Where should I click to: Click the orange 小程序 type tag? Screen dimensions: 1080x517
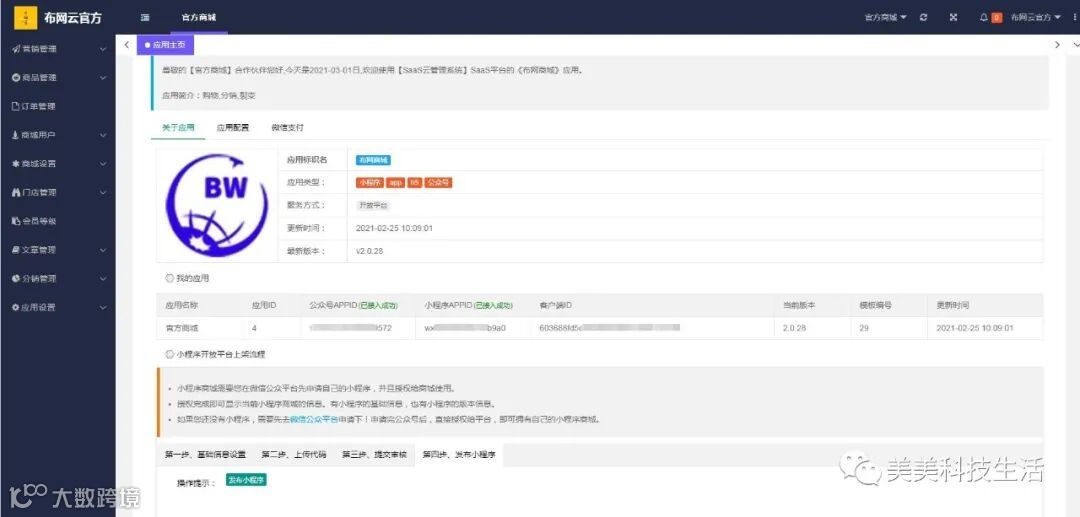click(369, 183)
